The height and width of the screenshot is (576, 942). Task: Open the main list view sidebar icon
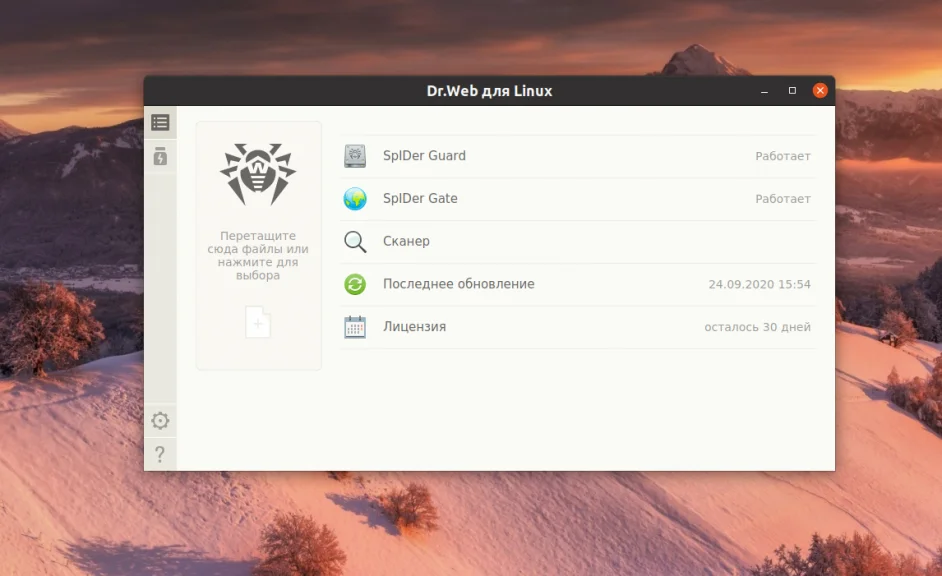pyautogui.click(x=160, y=123)
